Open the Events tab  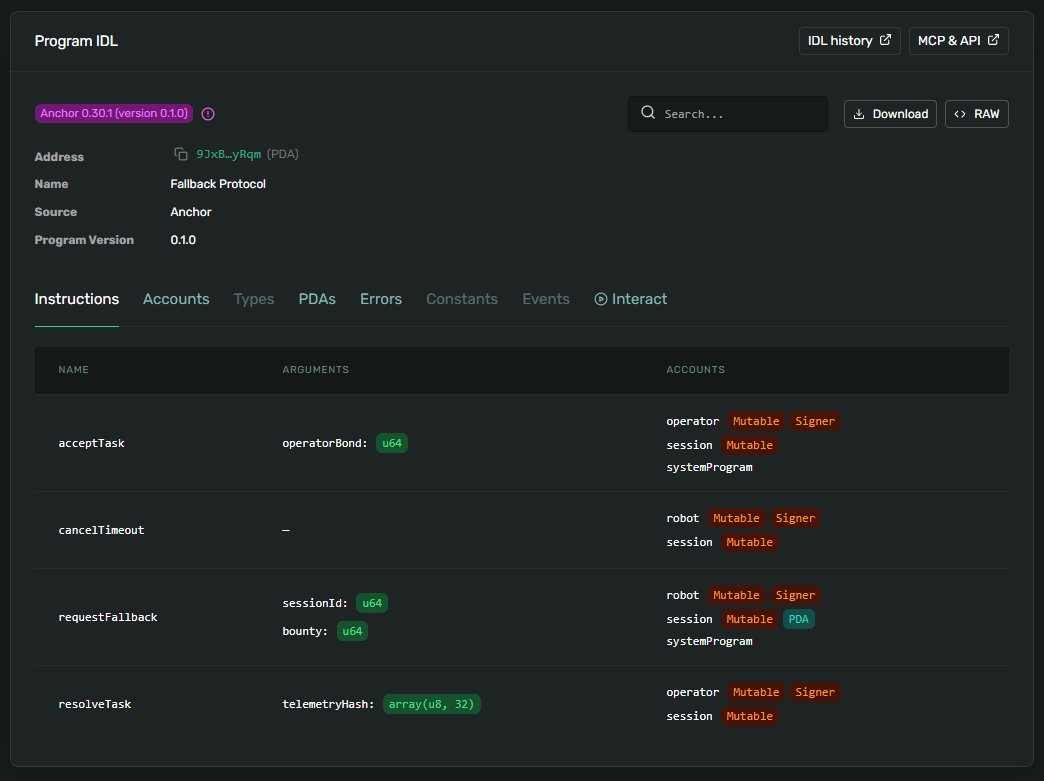click(546, 299)
